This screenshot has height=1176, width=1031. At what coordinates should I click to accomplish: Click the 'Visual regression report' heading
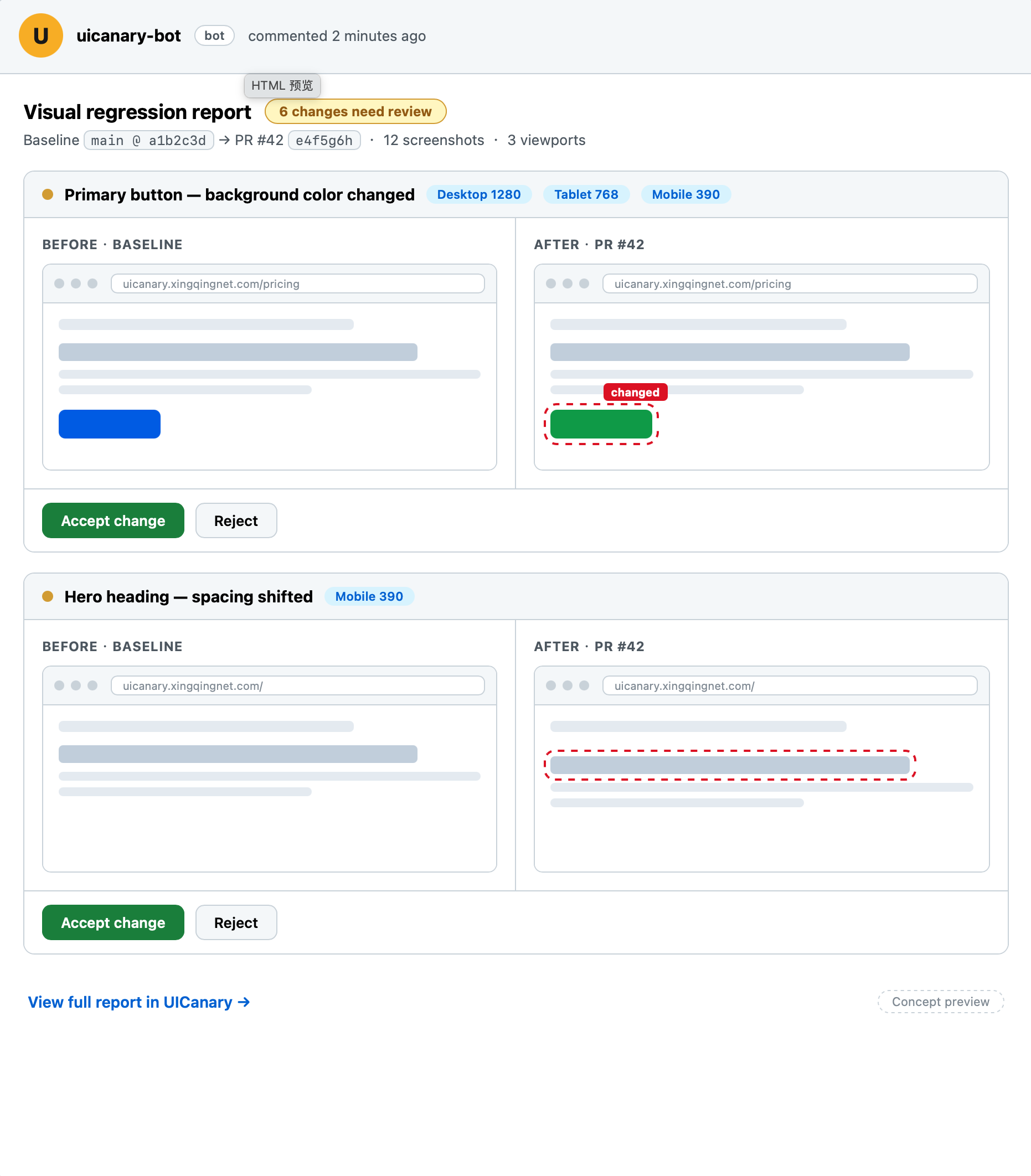[x=137, y=112]
